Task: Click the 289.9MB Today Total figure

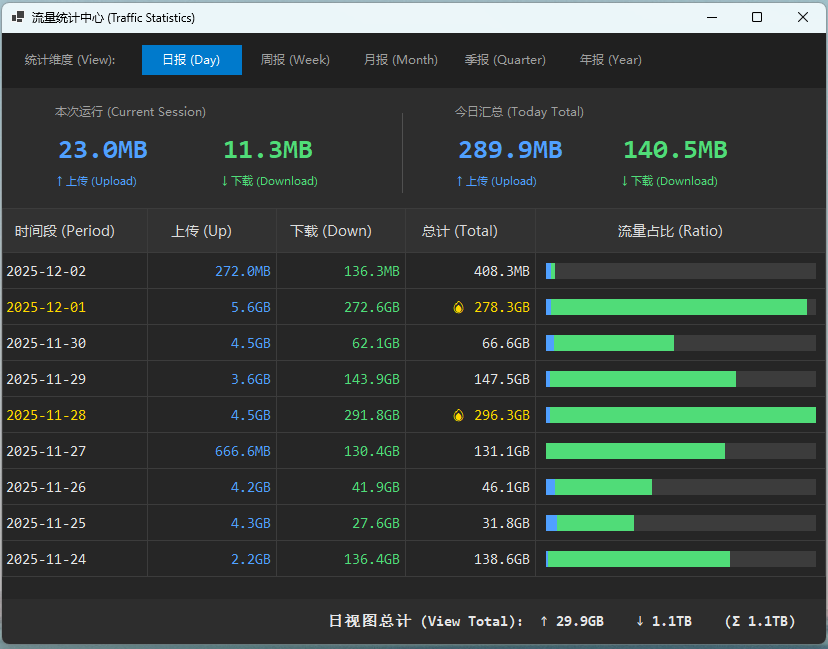Action: tap(510, 150)
